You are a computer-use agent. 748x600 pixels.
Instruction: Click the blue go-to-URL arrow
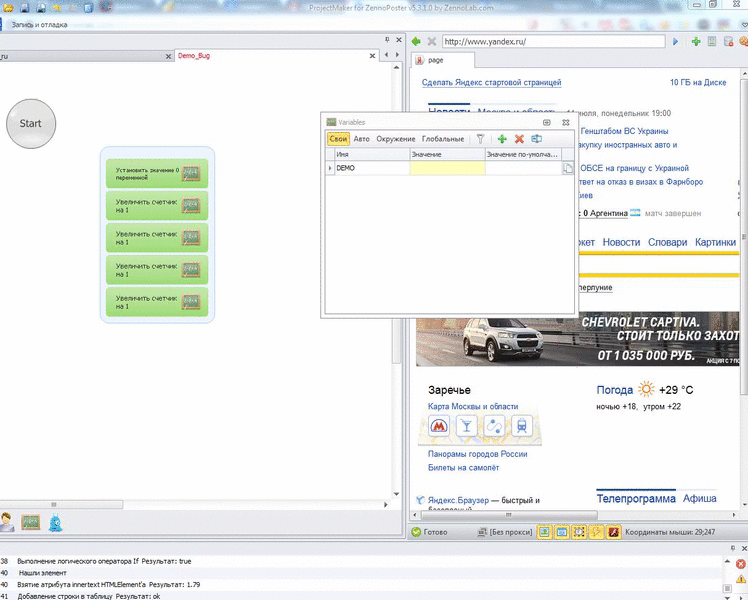click(x=675, y=41)
